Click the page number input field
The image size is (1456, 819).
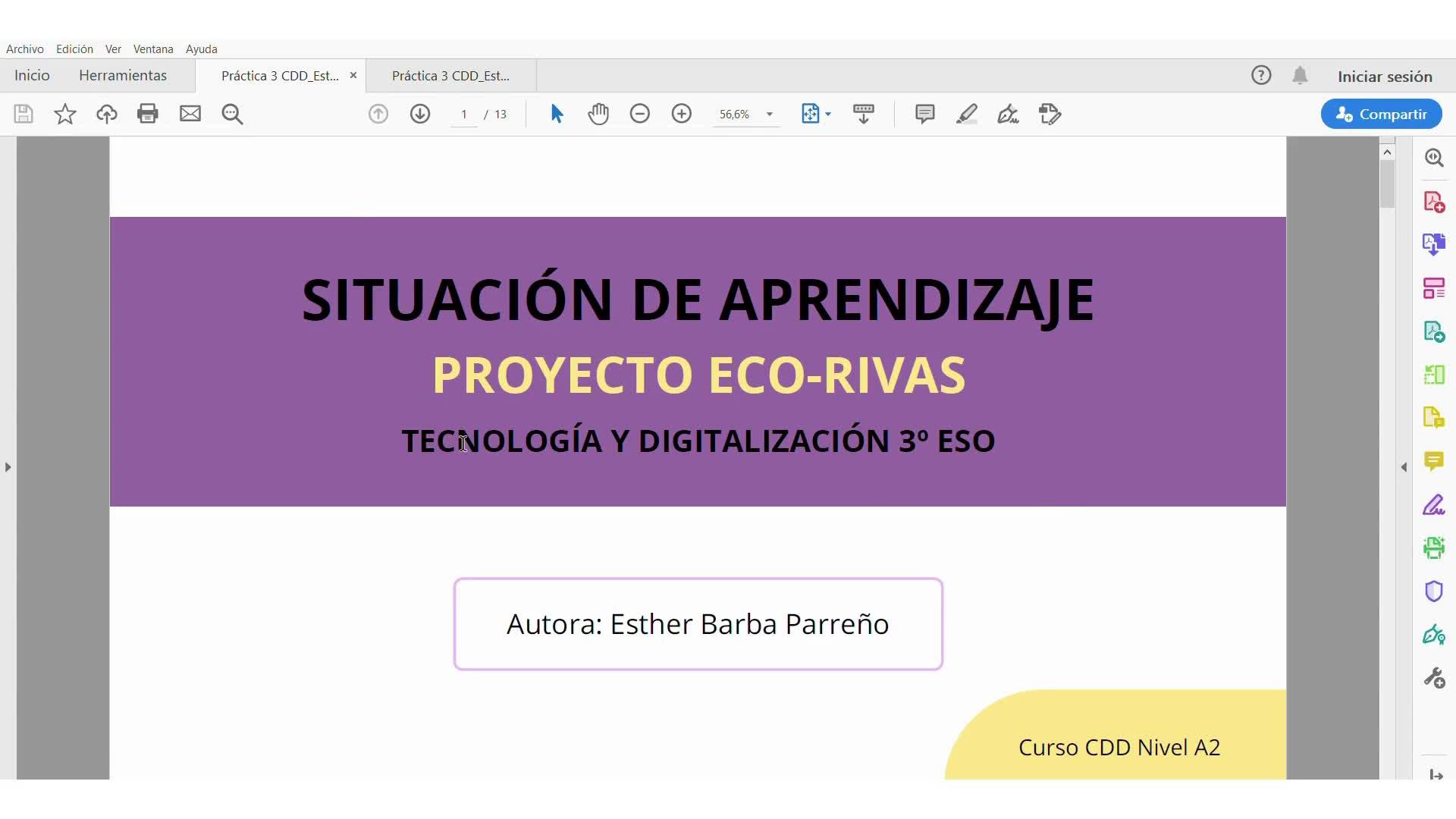[x=463, y=115]
